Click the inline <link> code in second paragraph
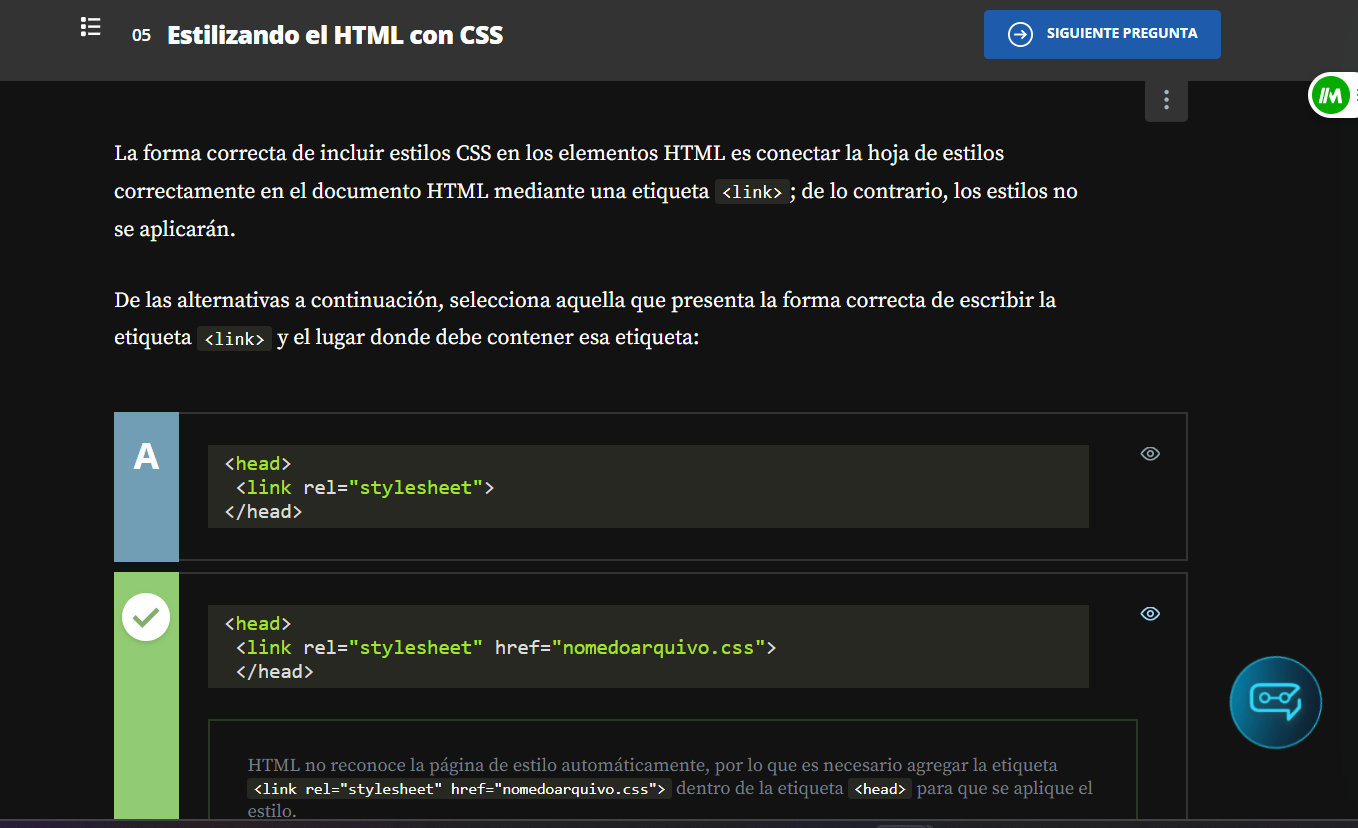The image size is (1358, 828). click(234, 339)
